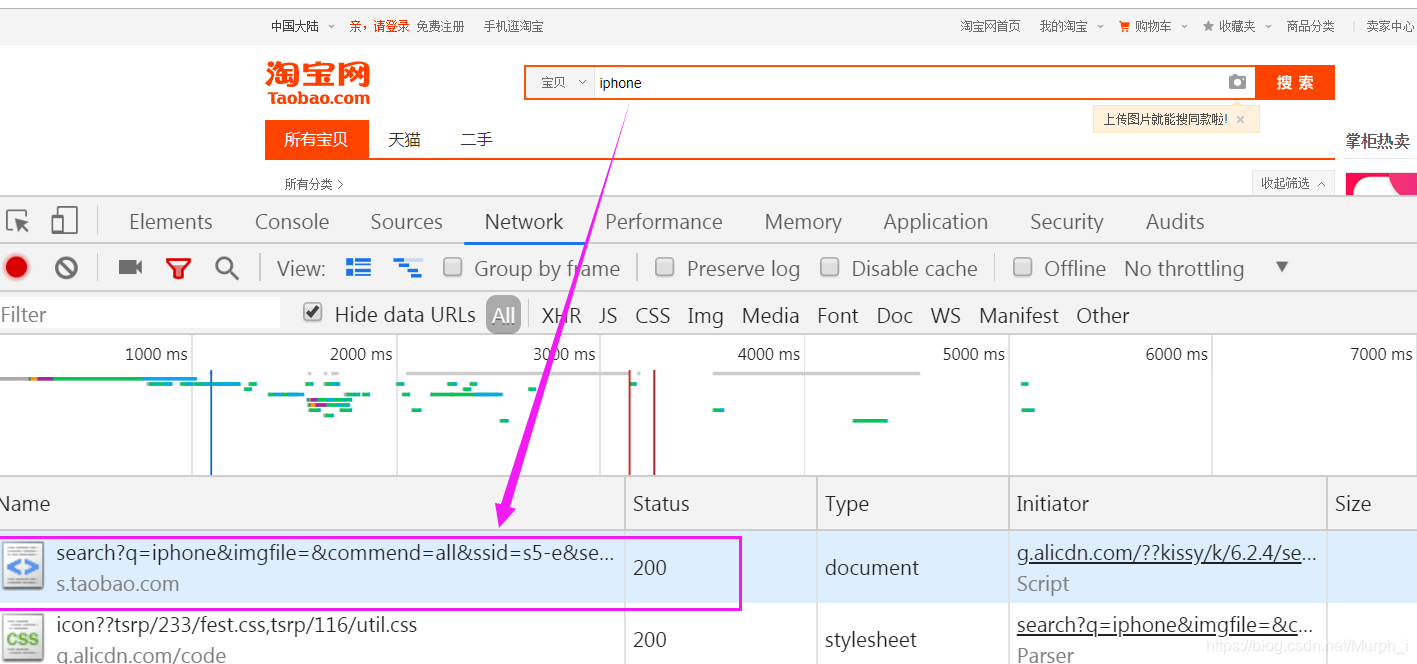Select the Network tab

tap(524, 222)
